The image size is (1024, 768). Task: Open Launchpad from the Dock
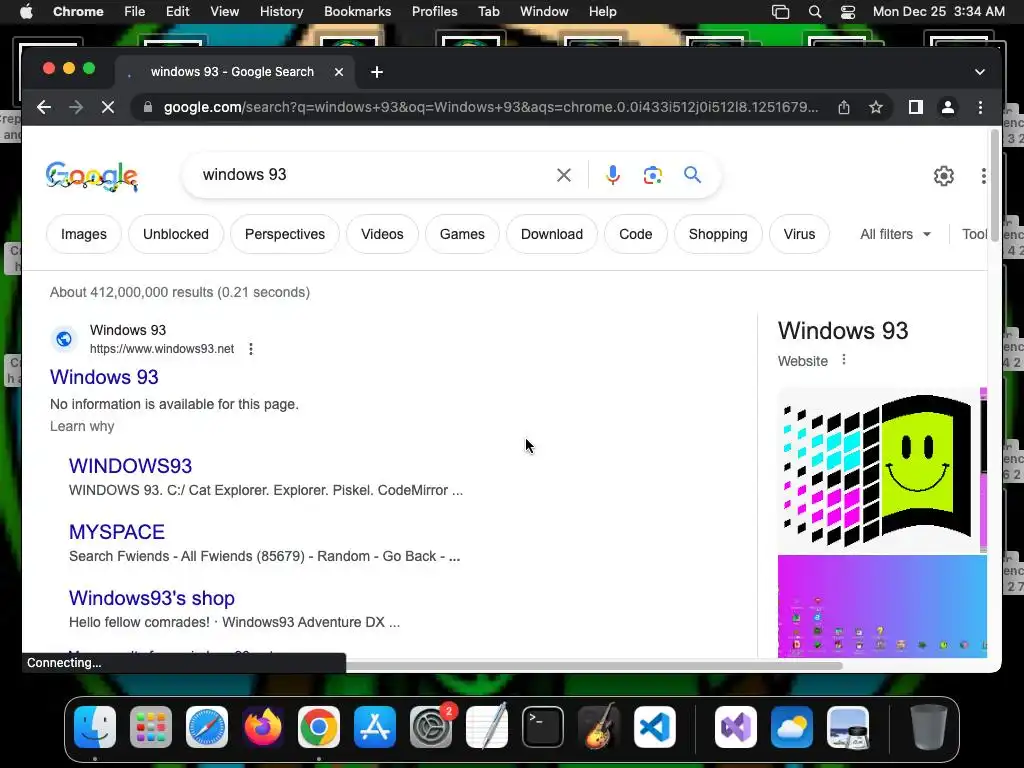point(151,727)
